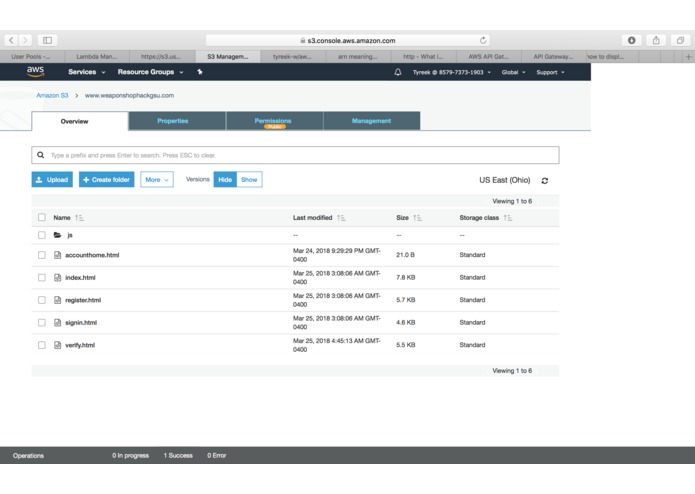The image size is (695, 494).
Task: Click the pin shortcut icon in AWS navbar
Action: point(200,72)
